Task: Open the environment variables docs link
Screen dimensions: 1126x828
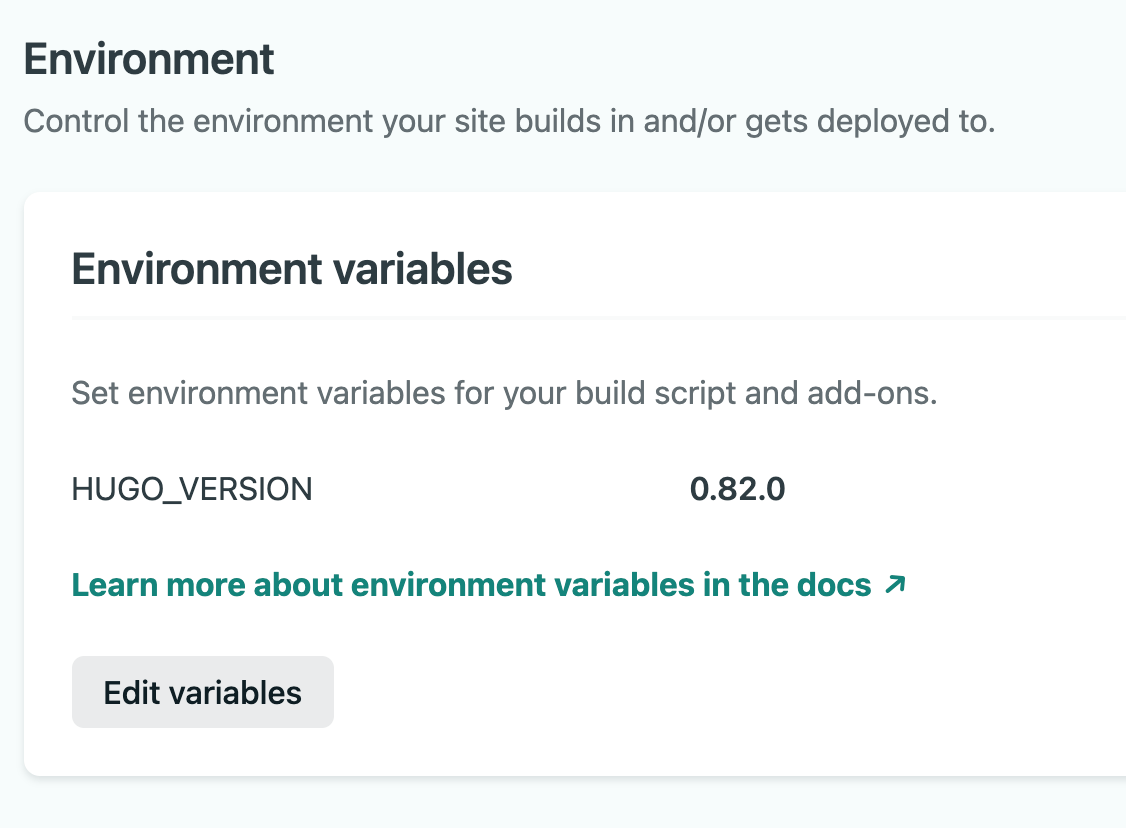Action: [471, 585]
